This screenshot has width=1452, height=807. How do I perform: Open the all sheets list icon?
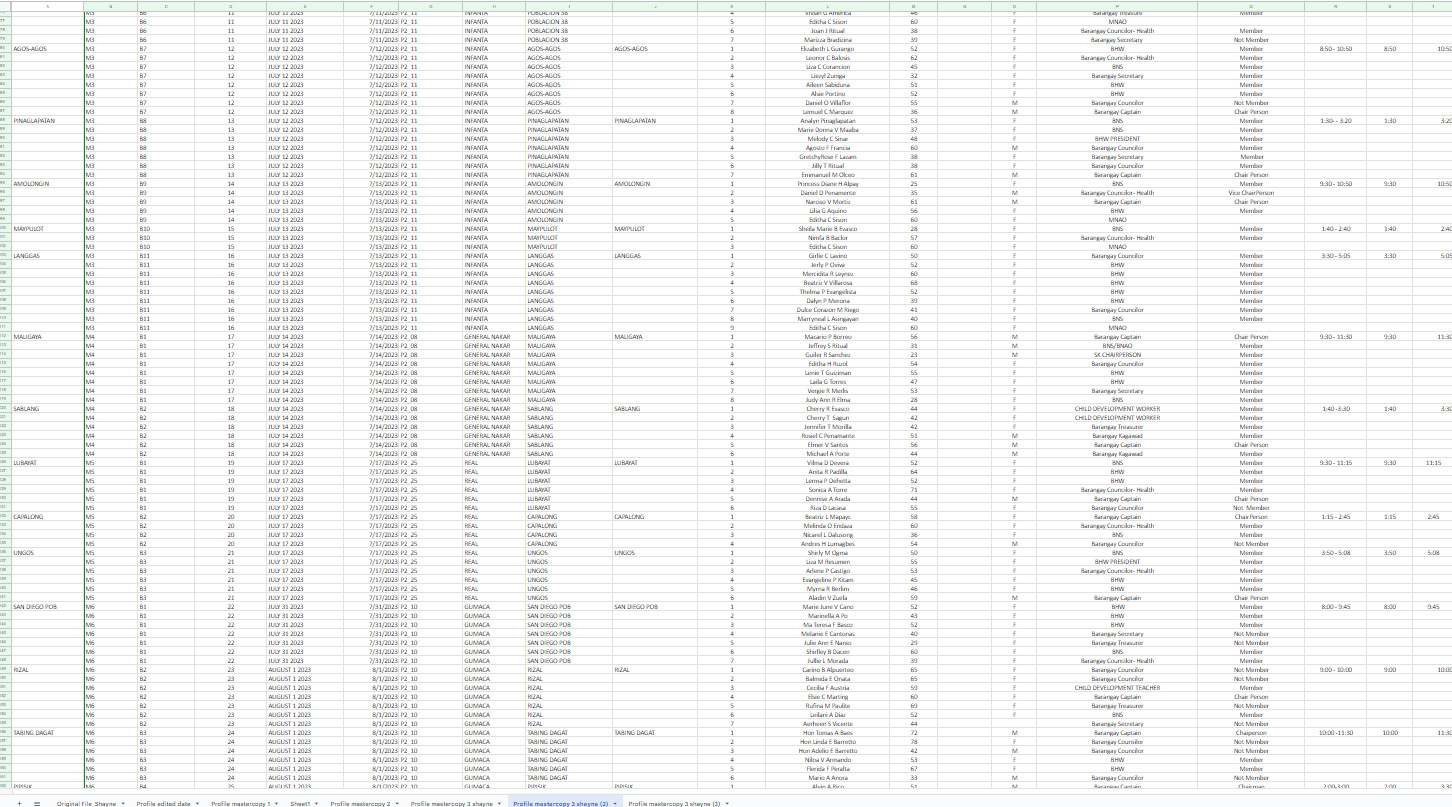37,803
